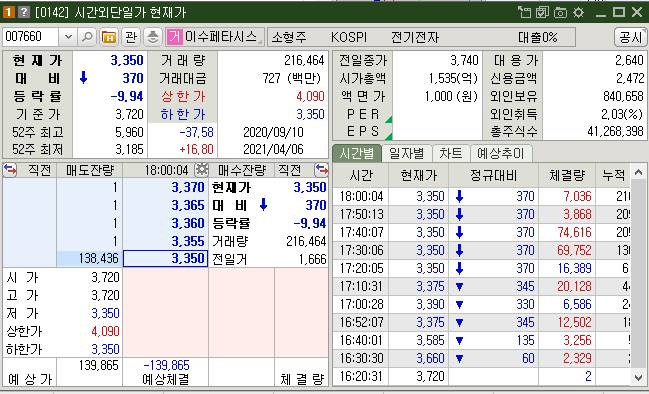Click 시가총액 value 1,535(억)
The height and width of the screenshot is (394, 649).
[453, 78]
